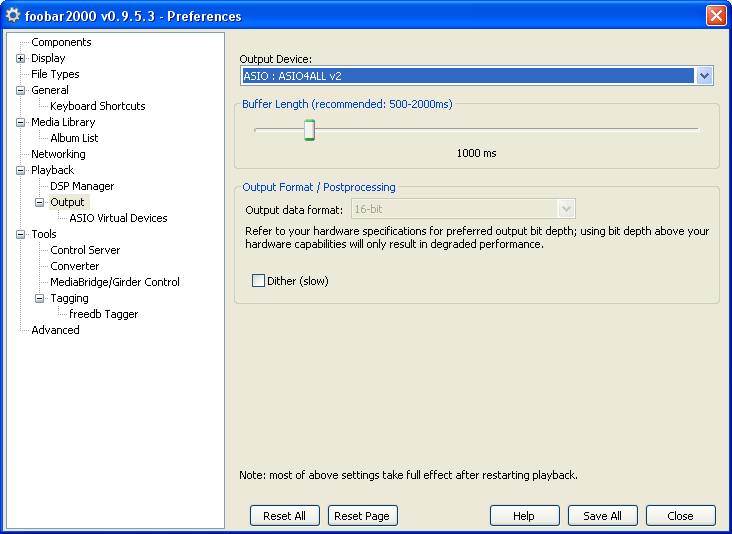Collapse the General tree node
732x534 pixels.
tap(21, 90)
